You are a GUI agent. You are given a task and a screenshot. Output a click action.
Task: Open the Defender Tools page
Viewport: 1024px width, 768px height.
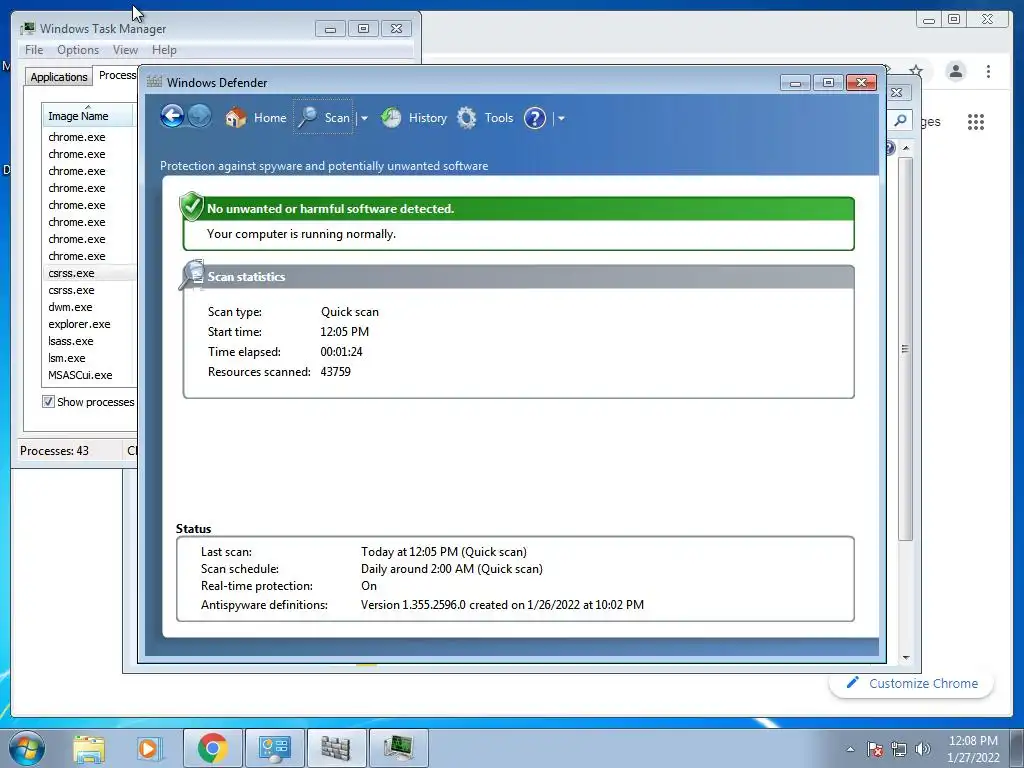(485, 118)
